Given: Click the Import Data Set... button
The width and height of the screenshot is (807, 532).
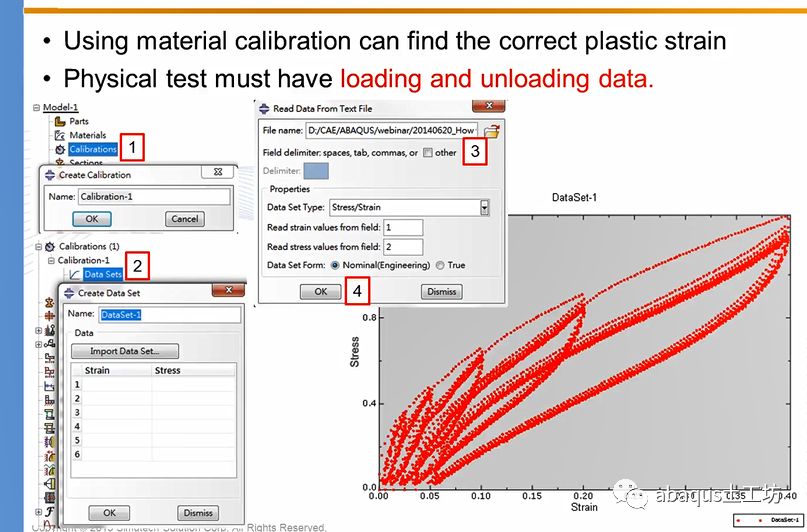Looking at the screenshot, I should (125, 351).
